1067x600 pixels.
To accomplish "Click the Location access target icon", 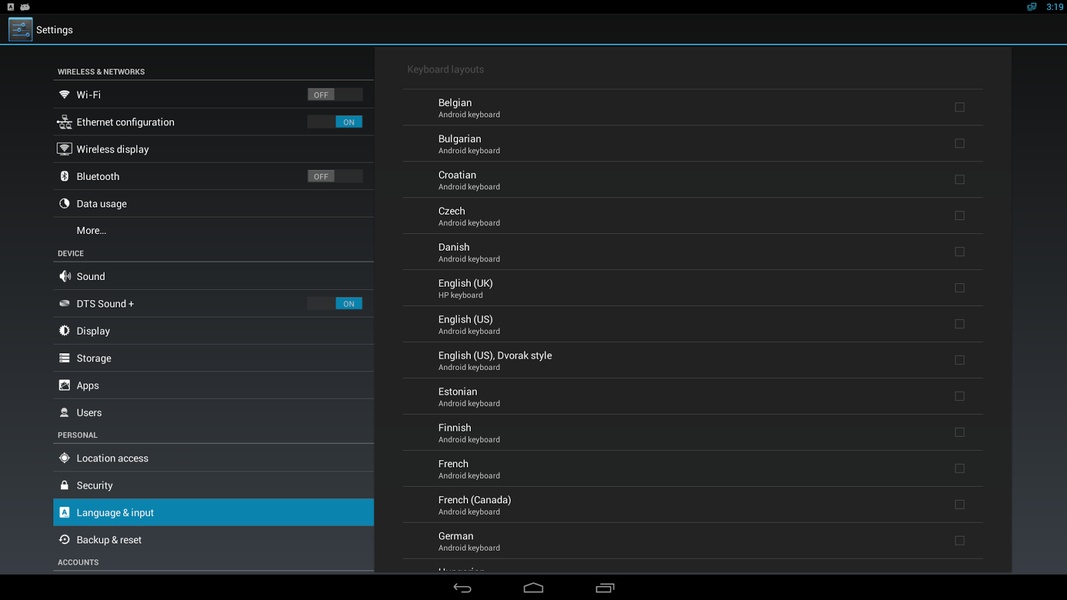I will (64, 458).
